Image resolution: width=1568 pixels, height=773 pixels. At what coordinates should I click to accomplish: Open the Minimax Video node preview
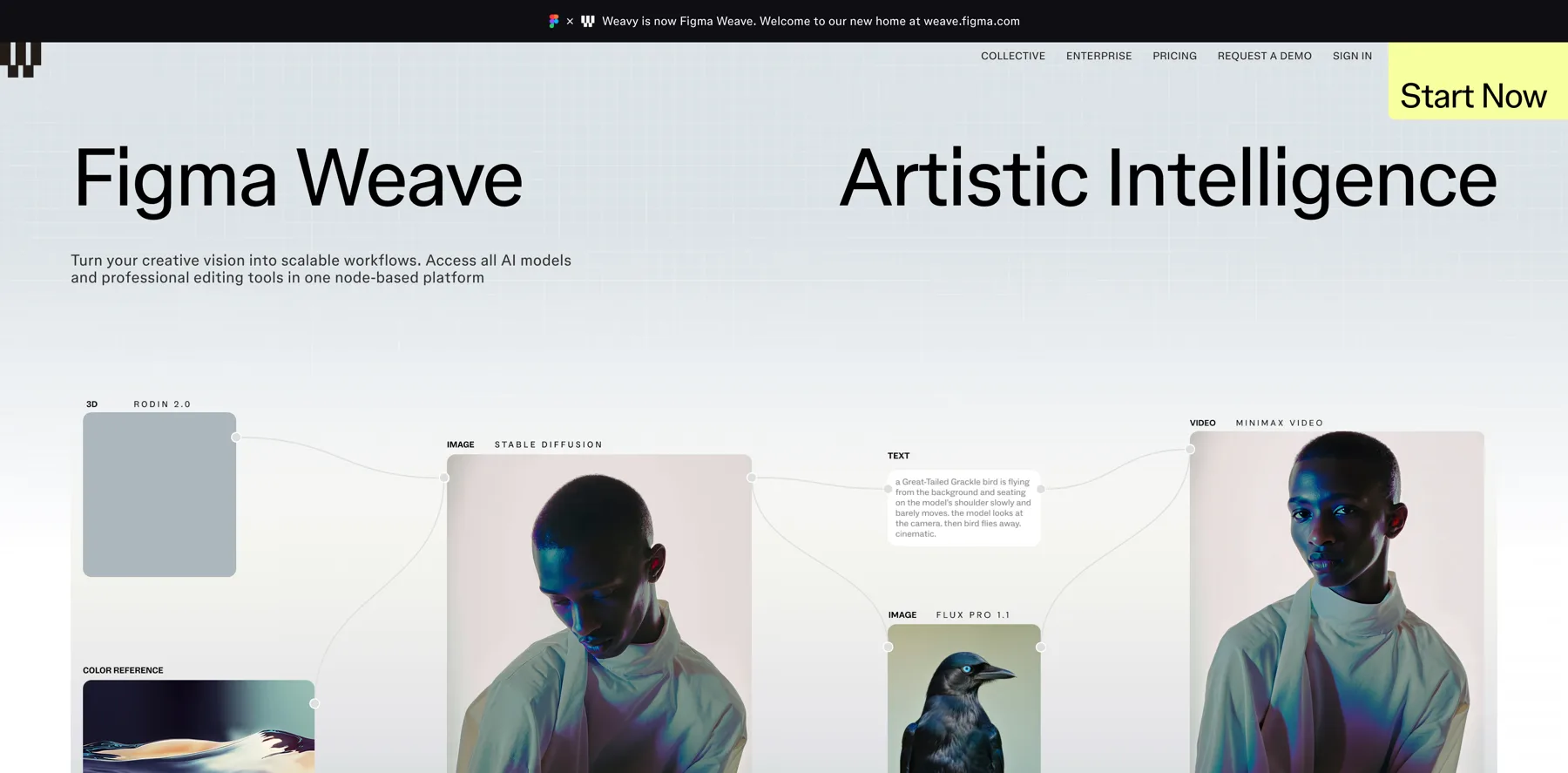[x=1337, y=602]
